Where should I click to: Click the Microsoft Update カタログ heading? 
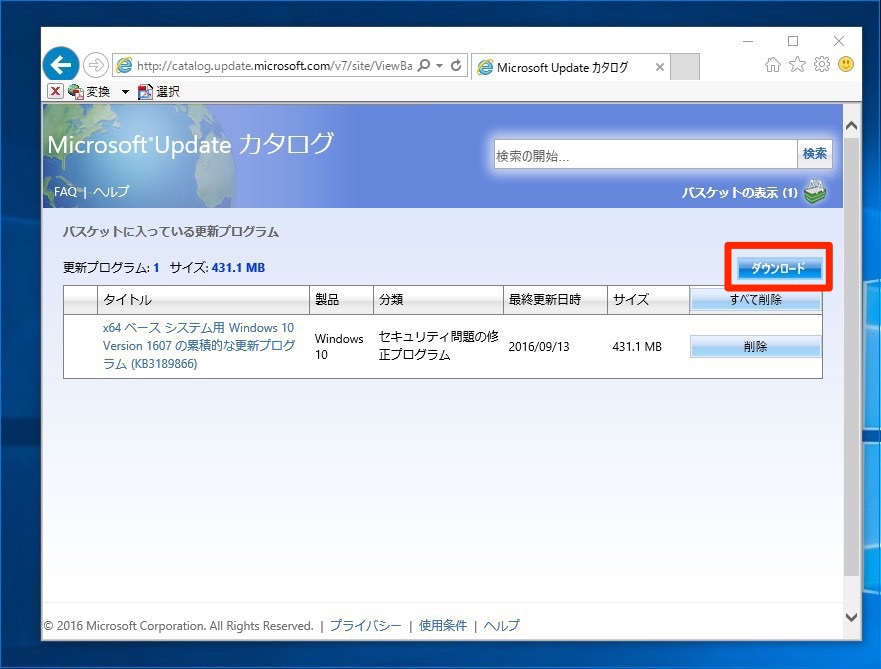pos(191,144)
